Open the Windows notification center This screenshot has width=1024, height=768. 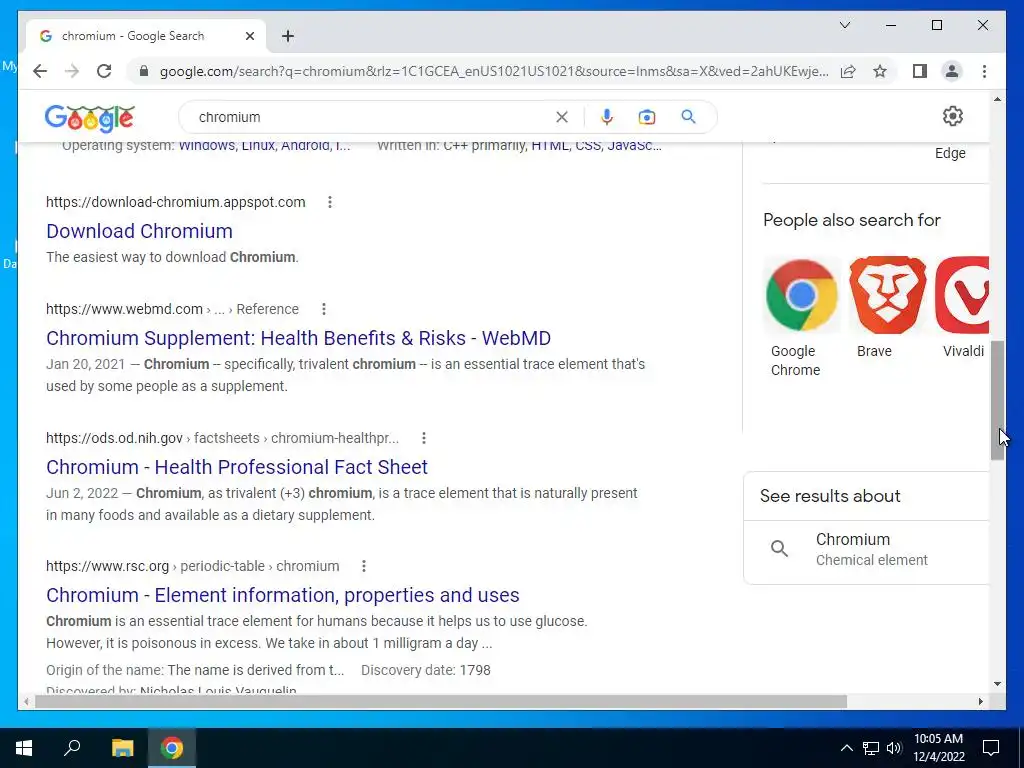991,748
